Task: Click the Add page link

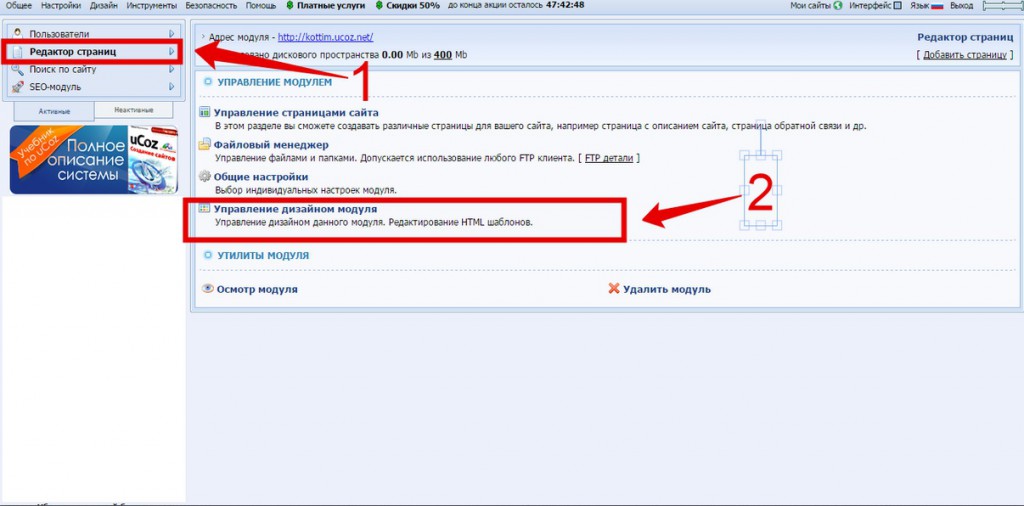Action: pos(965,55)
